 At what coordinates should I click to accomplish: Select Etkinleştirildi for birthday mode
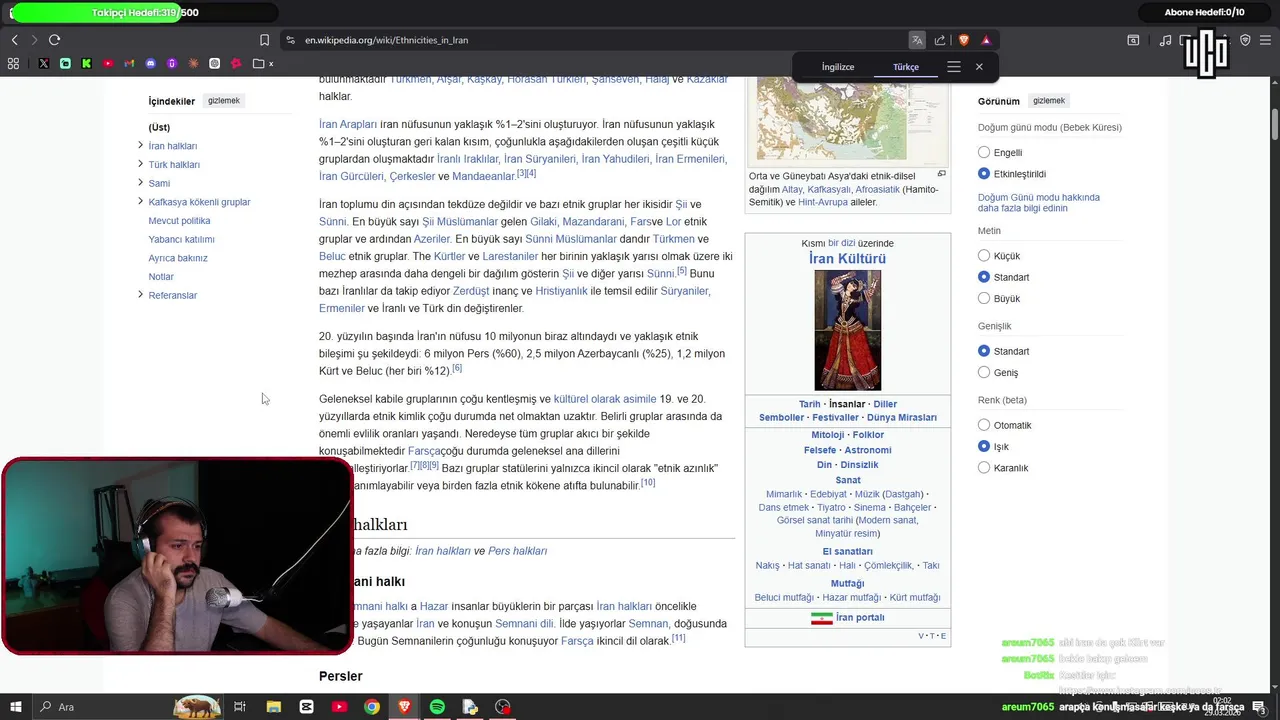pos(984,174)
